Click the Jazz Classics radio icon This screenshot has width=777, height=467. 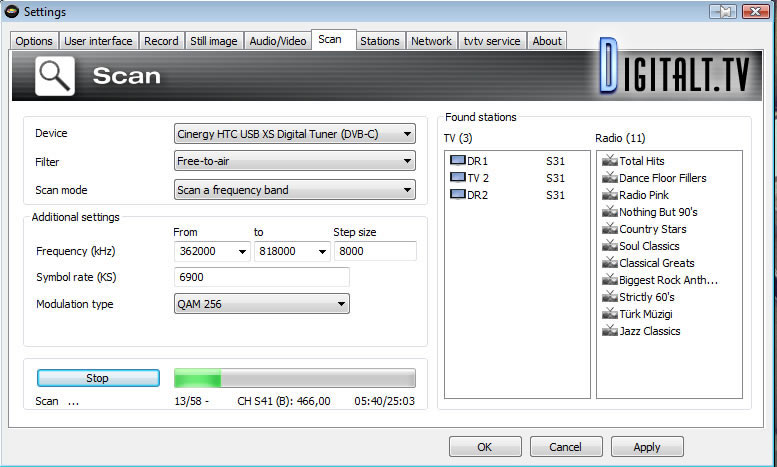[610, 331]
